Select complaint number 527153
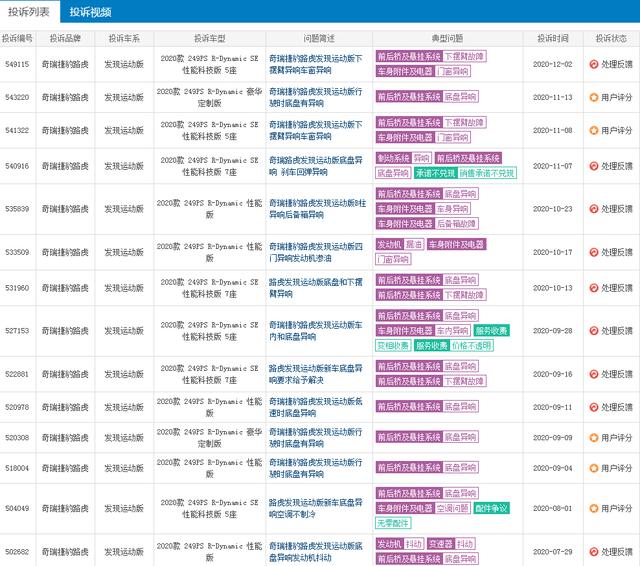Viewport: 640px width, 566px height. tap(17, 331)
